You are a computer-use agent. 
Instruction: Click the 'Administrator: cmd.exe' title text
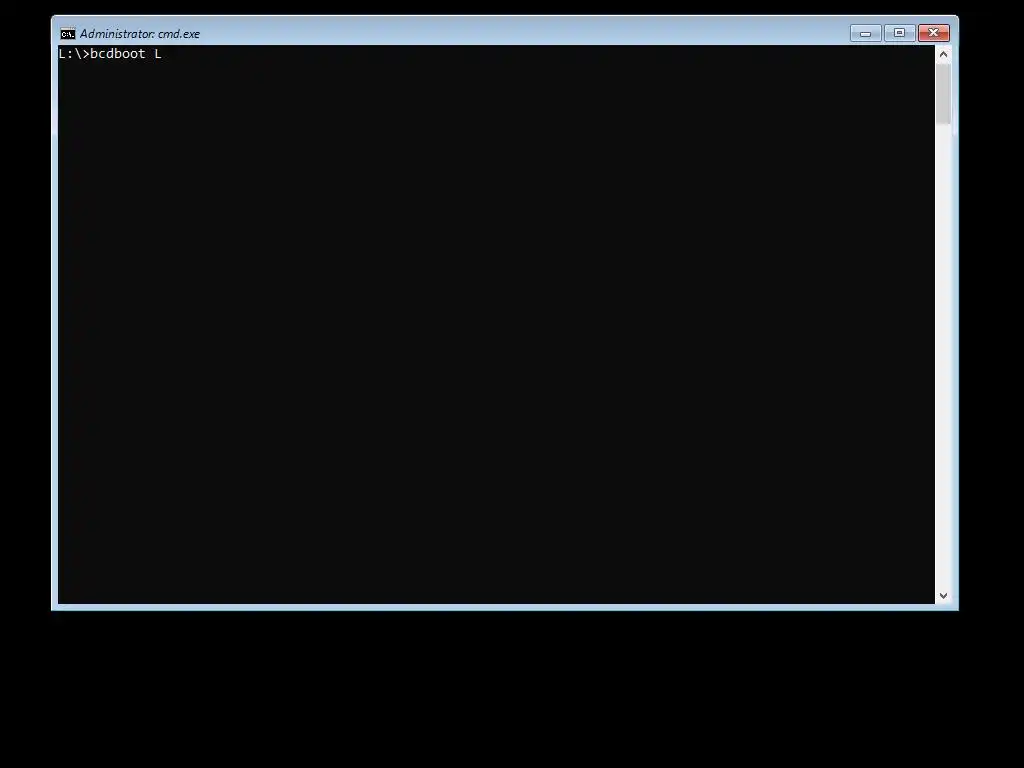pyautogui.click(x=140, y=34)
